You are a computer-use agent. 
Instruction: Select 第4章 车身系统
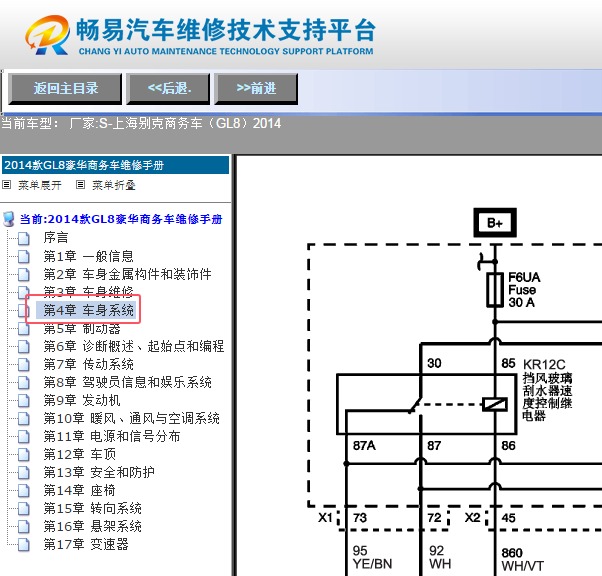(88, 310)
